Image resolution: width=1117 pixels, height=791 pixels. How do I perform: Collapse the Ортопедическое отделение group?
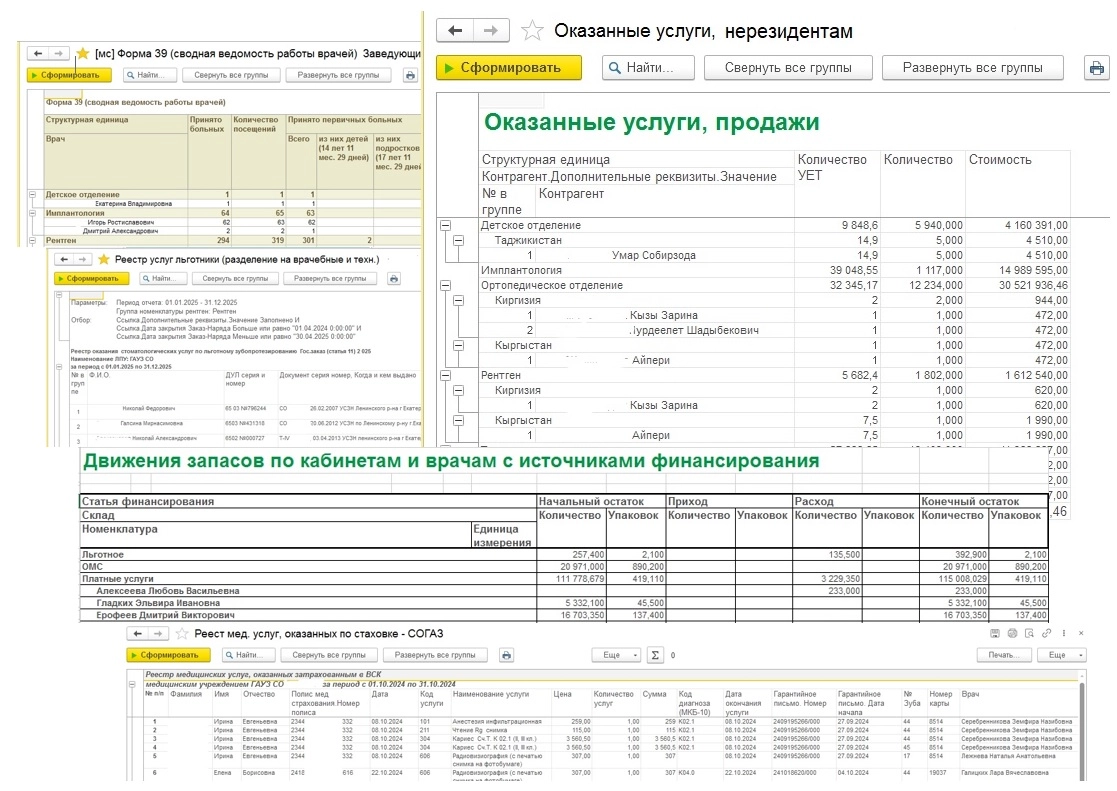[x=445, y=285]
